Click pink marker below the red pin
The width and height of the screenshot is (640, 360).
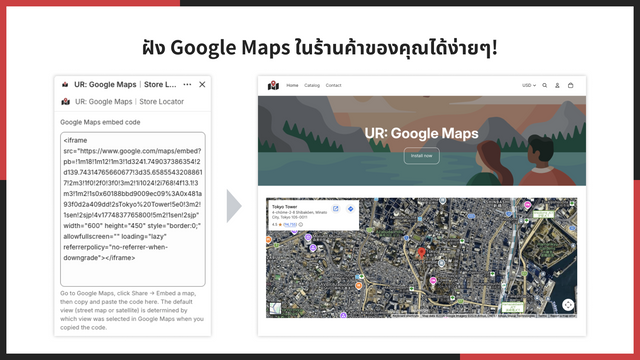coord(433,280)
